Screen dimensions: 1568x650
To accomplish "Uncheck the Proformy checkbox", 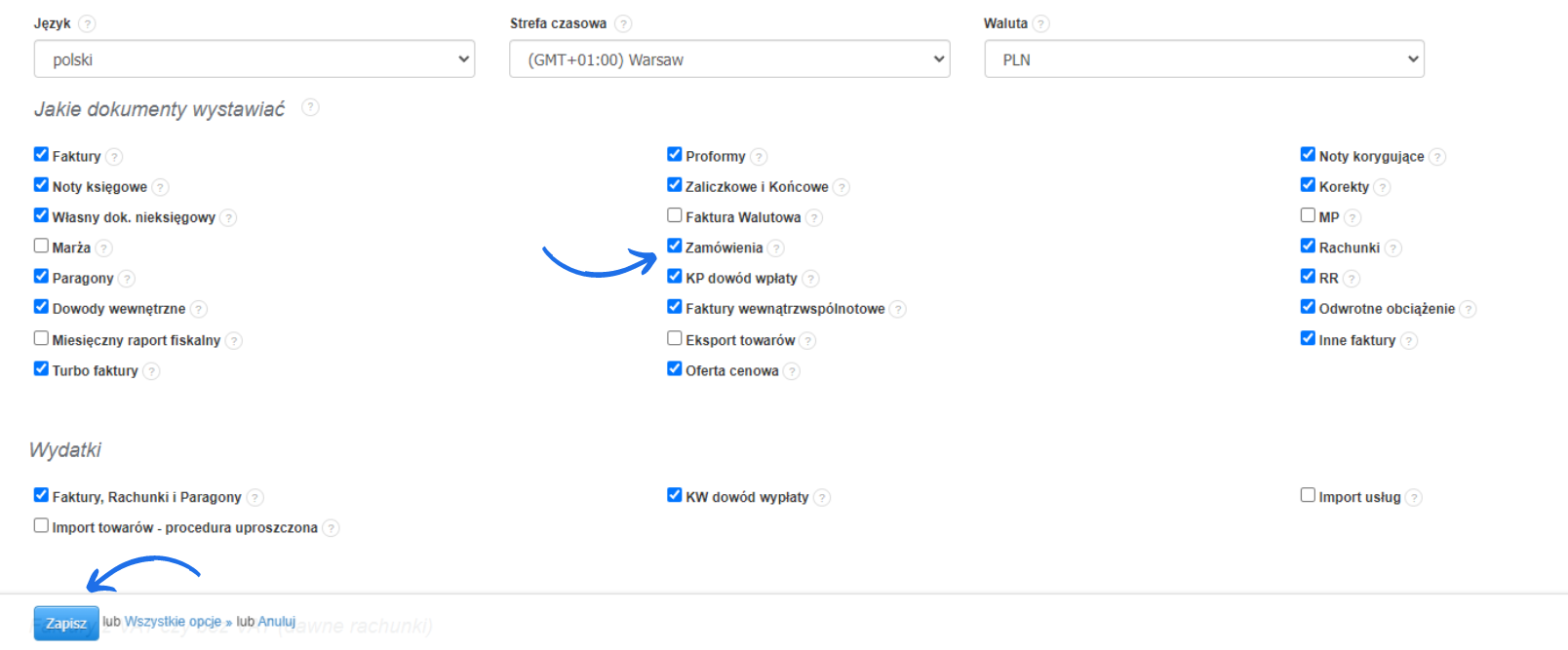I will pyautogui.click(x=675, y=154).
